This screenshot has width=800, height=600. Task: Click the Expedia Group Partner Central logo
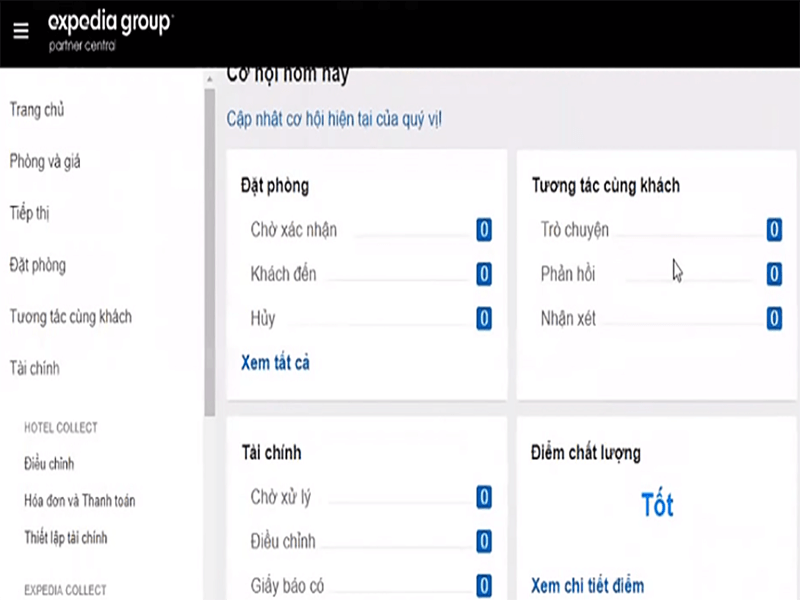click(110, 30)
